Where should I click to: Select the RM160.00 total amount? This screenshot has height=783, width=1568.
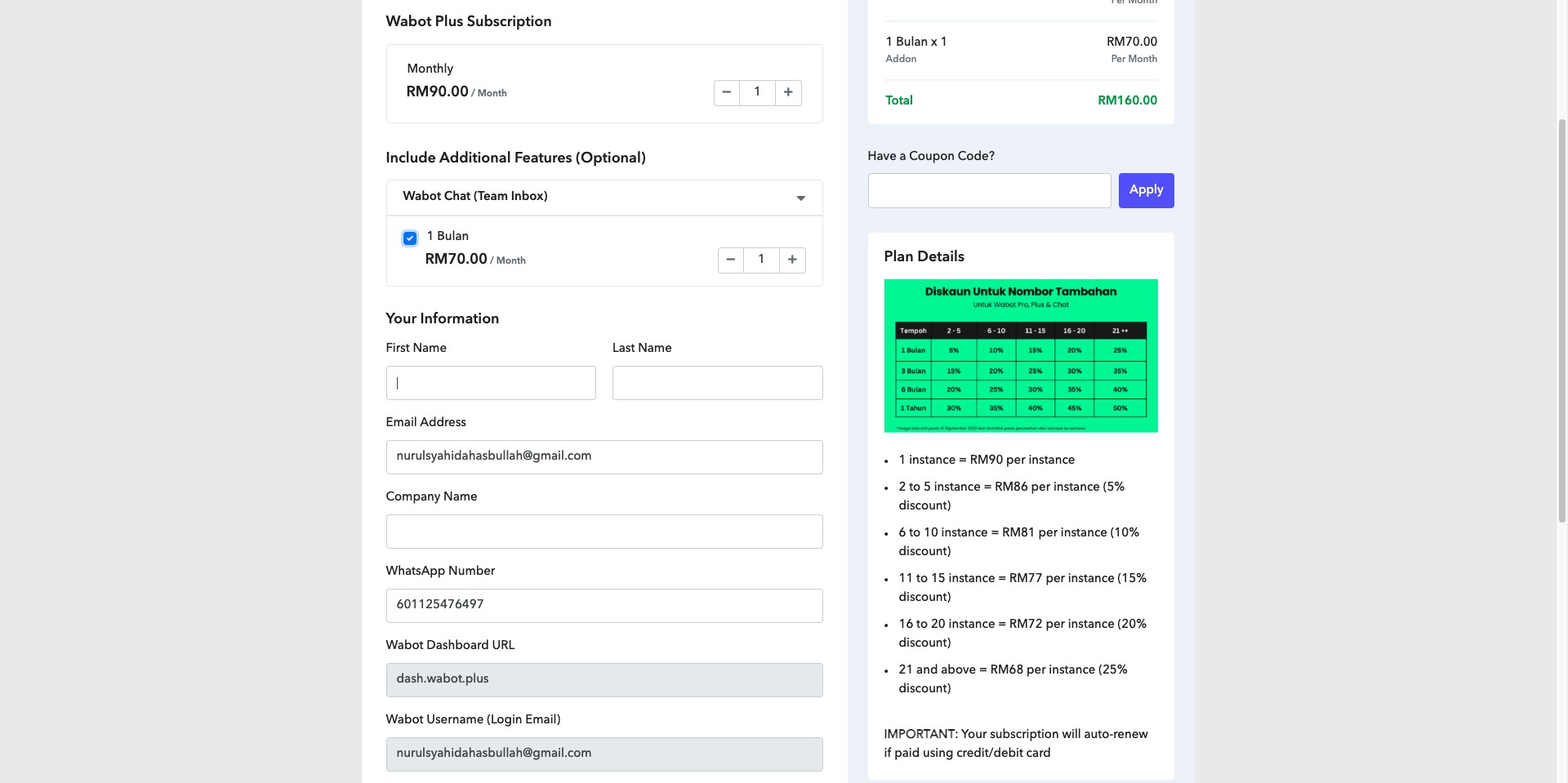click(1127, 100)
